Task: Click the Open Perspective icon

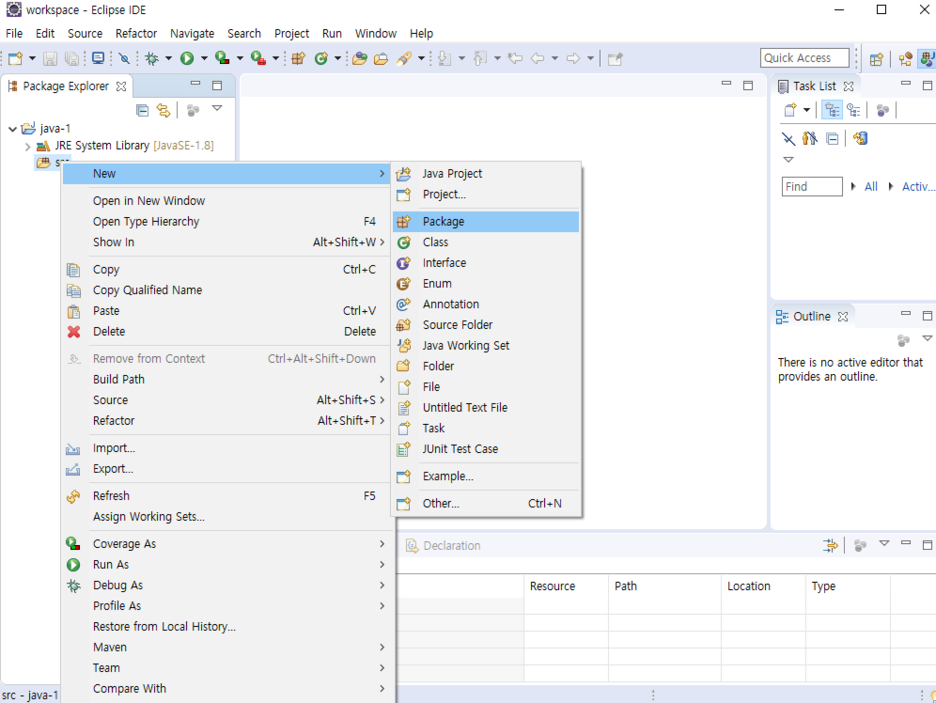Action: (x=876, y=59)
